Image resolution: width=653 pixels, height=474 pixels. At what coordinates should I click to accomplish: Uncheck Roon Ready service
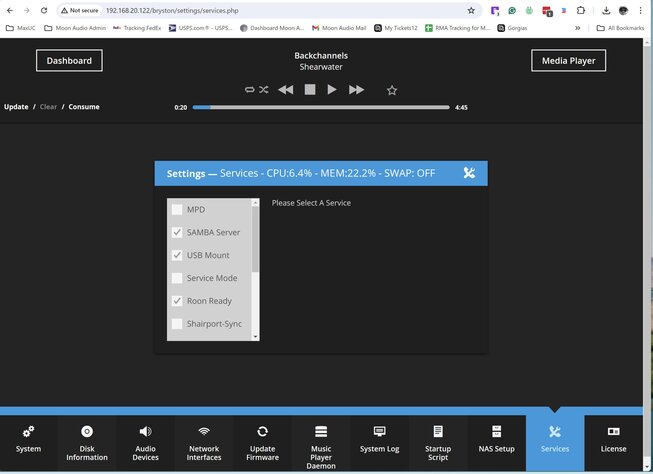click(x=177, y=301)
